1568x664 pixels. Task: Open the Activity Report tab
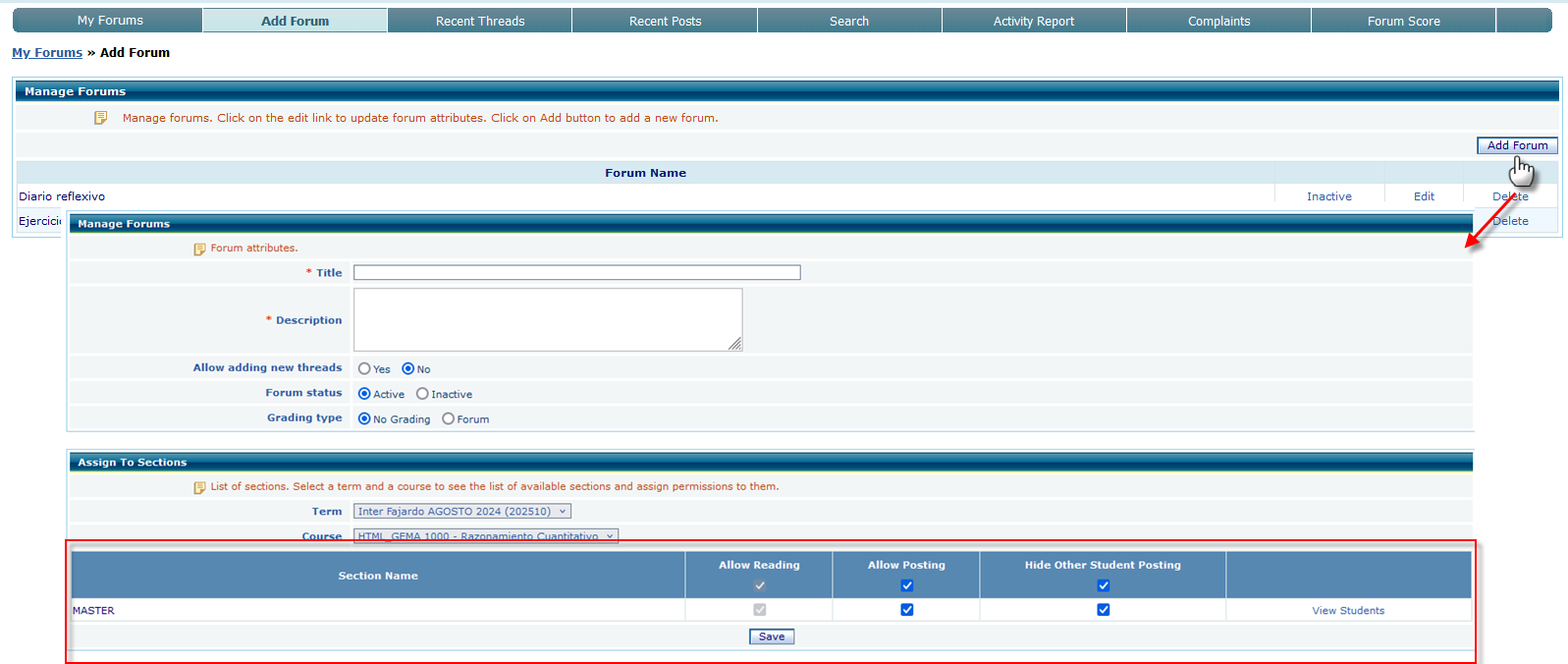1033,21
